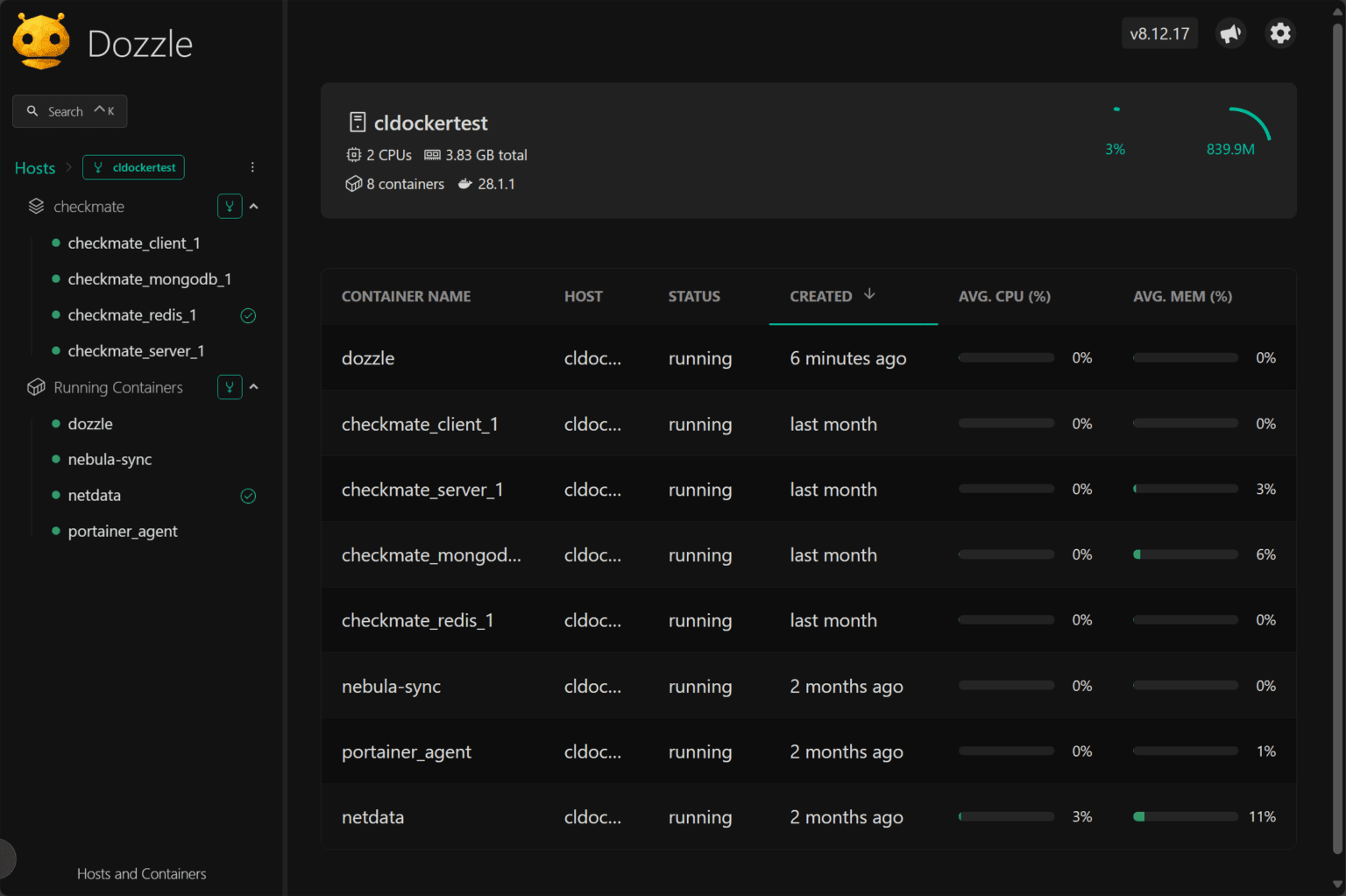1346x896 pixels.
Task: Click inside the Search field
Action: [70, 111]
